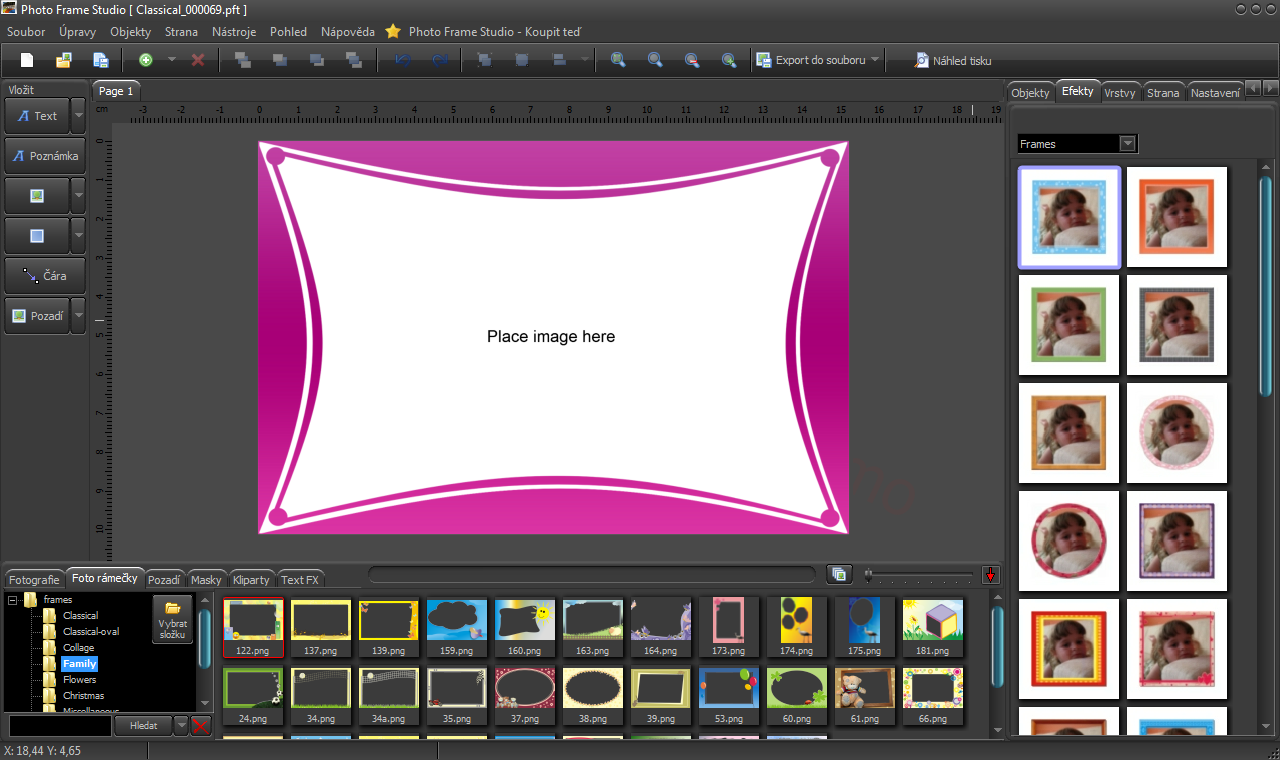Open the dropdown beside the green add icon

pyautogui.click(x=171, y=60)
